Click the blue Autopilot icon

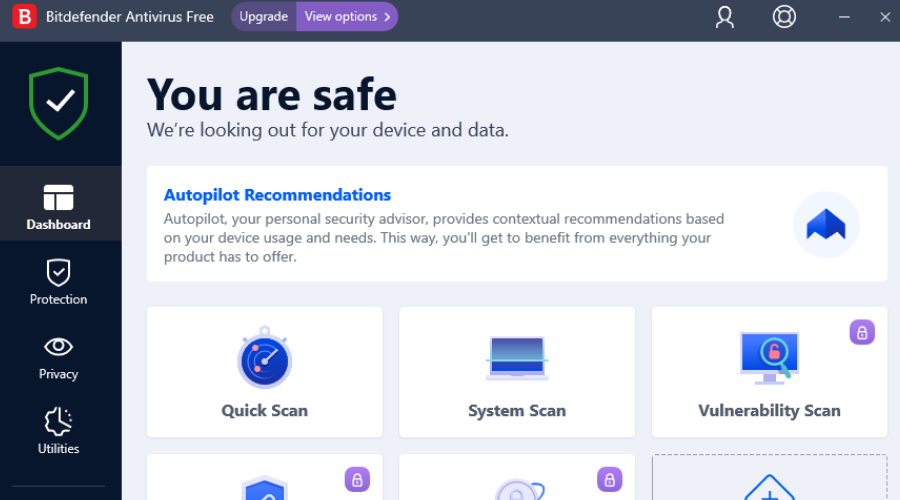point(826,225)
